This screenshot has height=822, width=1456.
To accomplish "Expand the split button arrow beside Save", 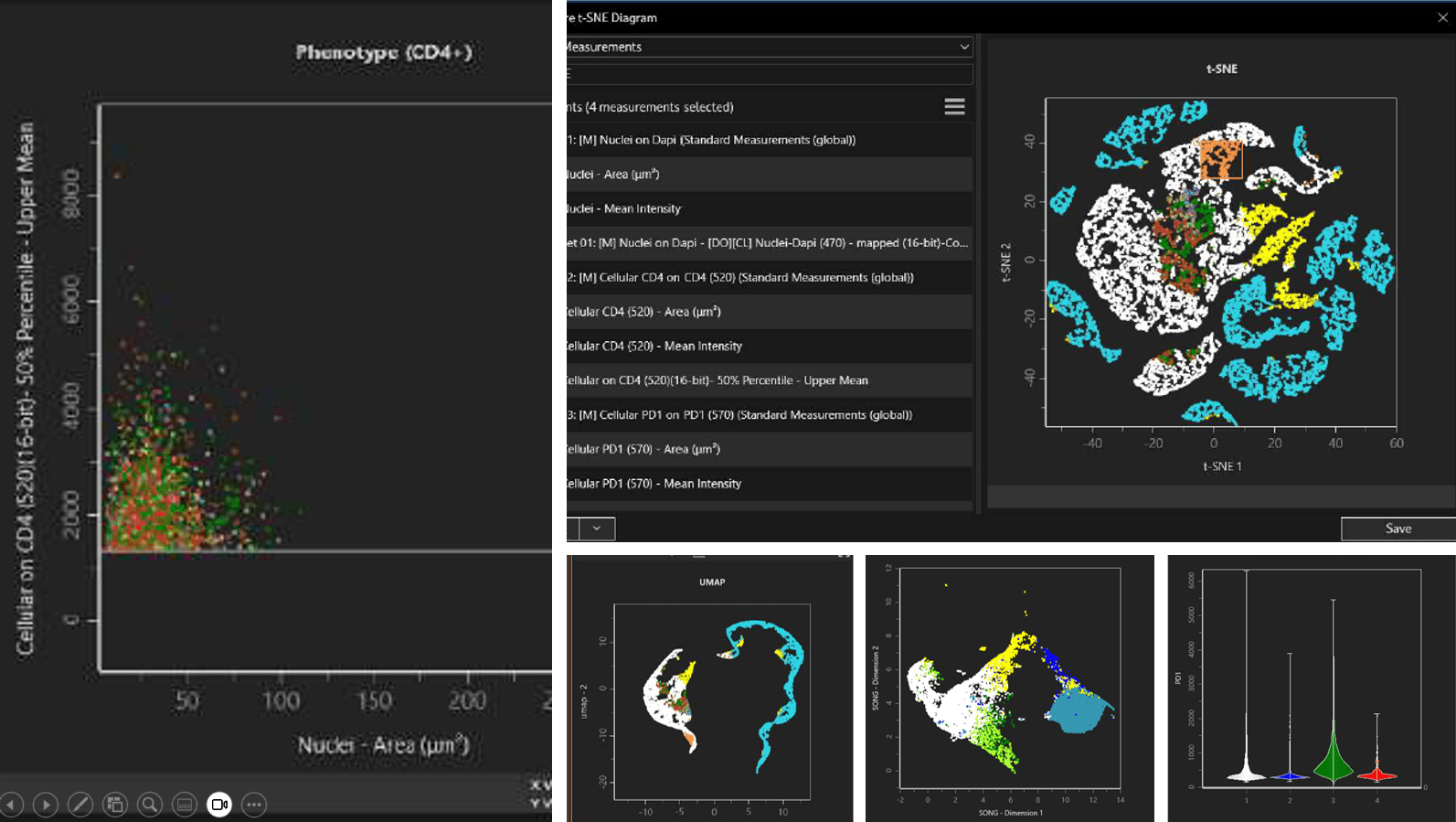I will click(x=597, y=528).
